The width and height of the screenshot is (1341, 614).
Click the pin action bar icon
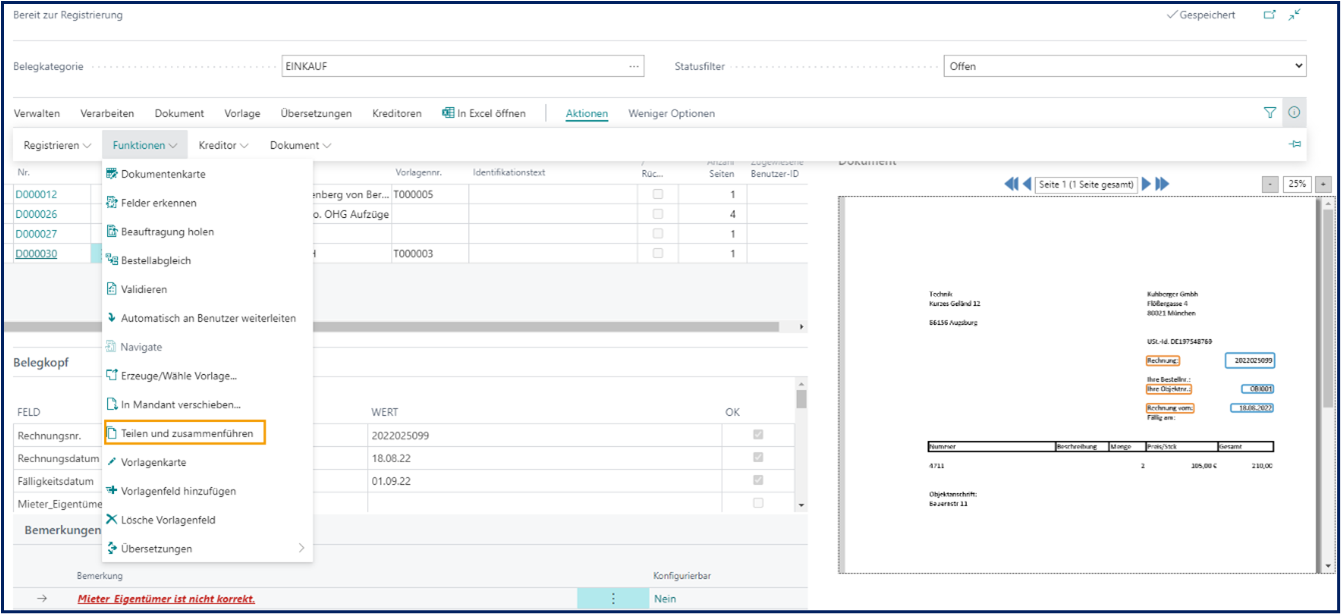tap(1295, 145)
